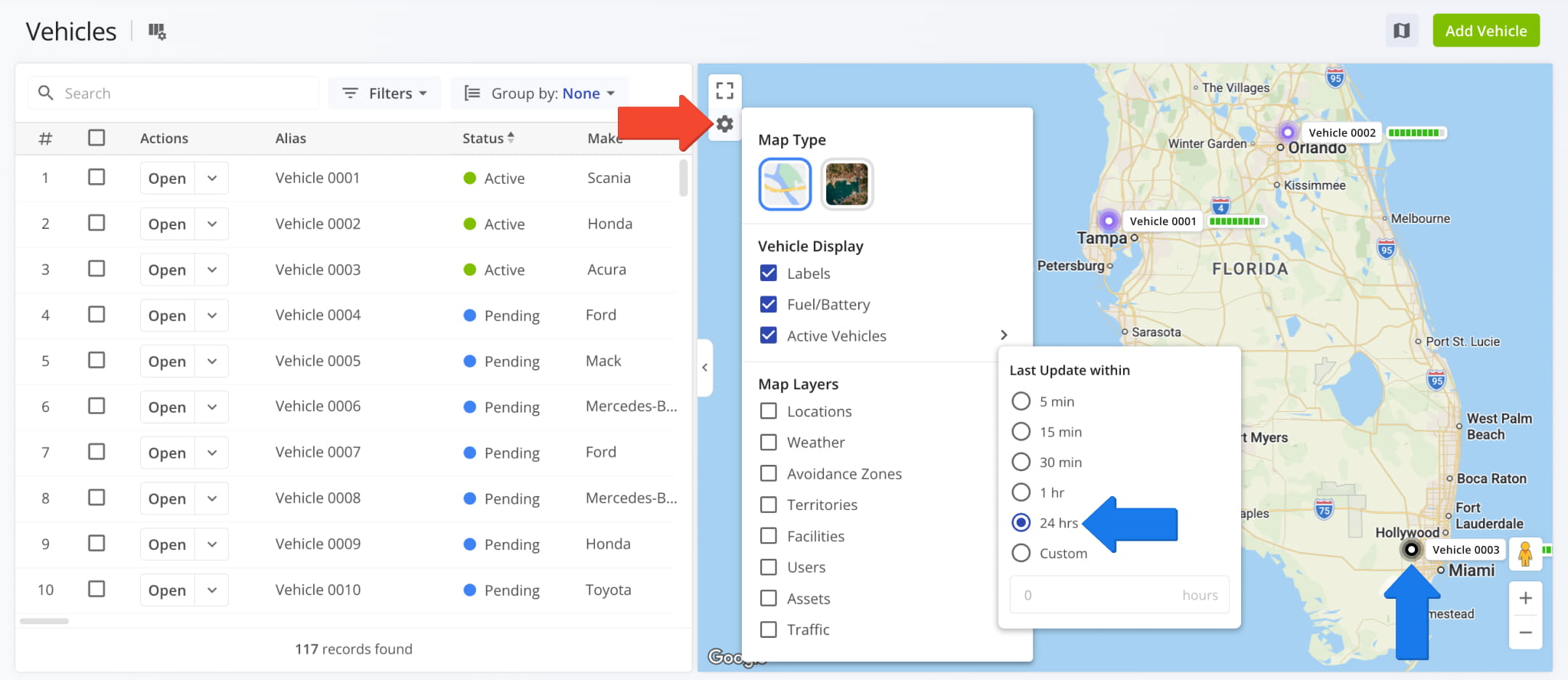Viewport: 1568px width, 680px height.
Task: Open Vehicle 0009 with Open button
Action: (167, 544)
